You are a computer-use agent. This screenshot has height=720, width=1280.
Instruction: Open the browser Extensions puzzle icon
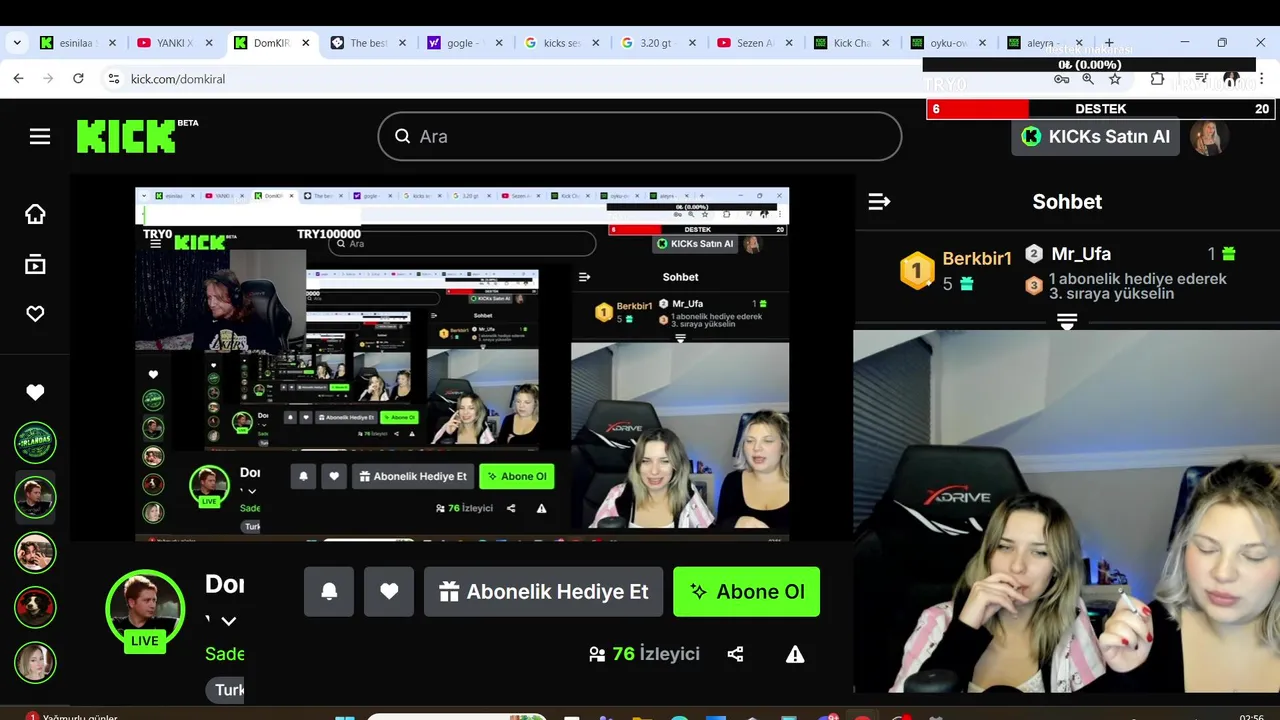[1157, 79]
